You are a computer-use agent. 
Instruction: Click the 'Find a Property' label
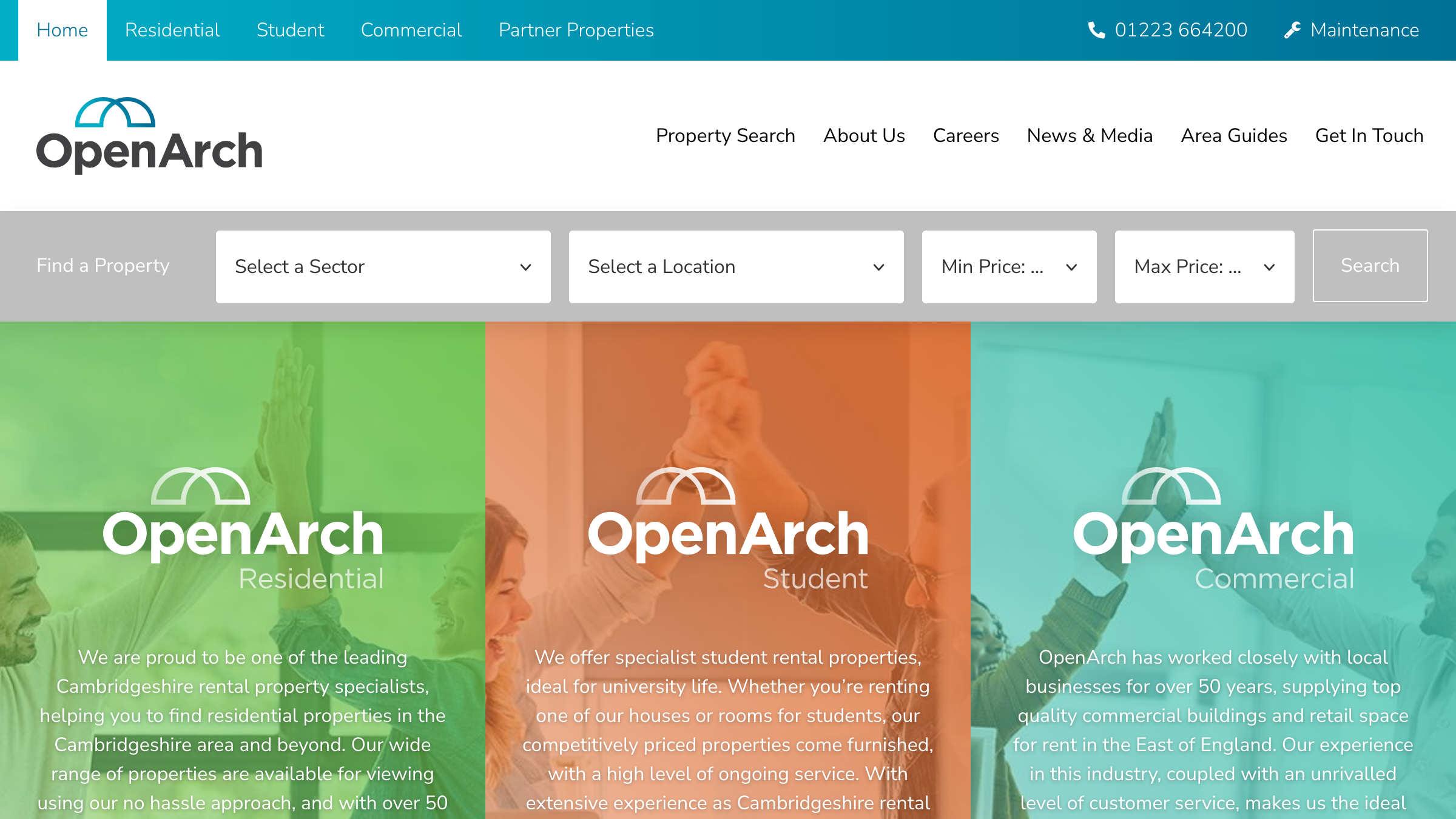click(103, 266)
